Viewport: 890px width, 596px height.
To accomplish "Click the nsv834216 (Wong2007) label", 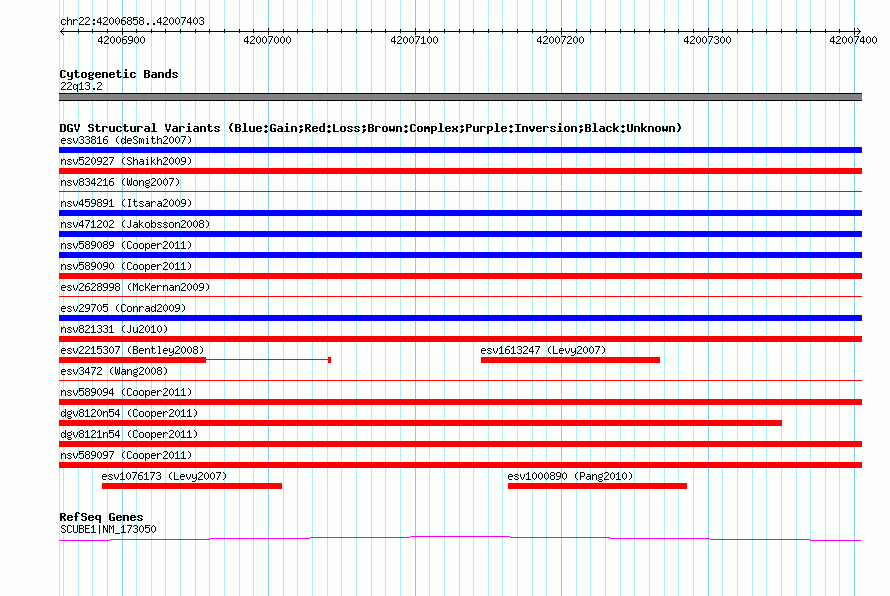I will coord(120,182).
